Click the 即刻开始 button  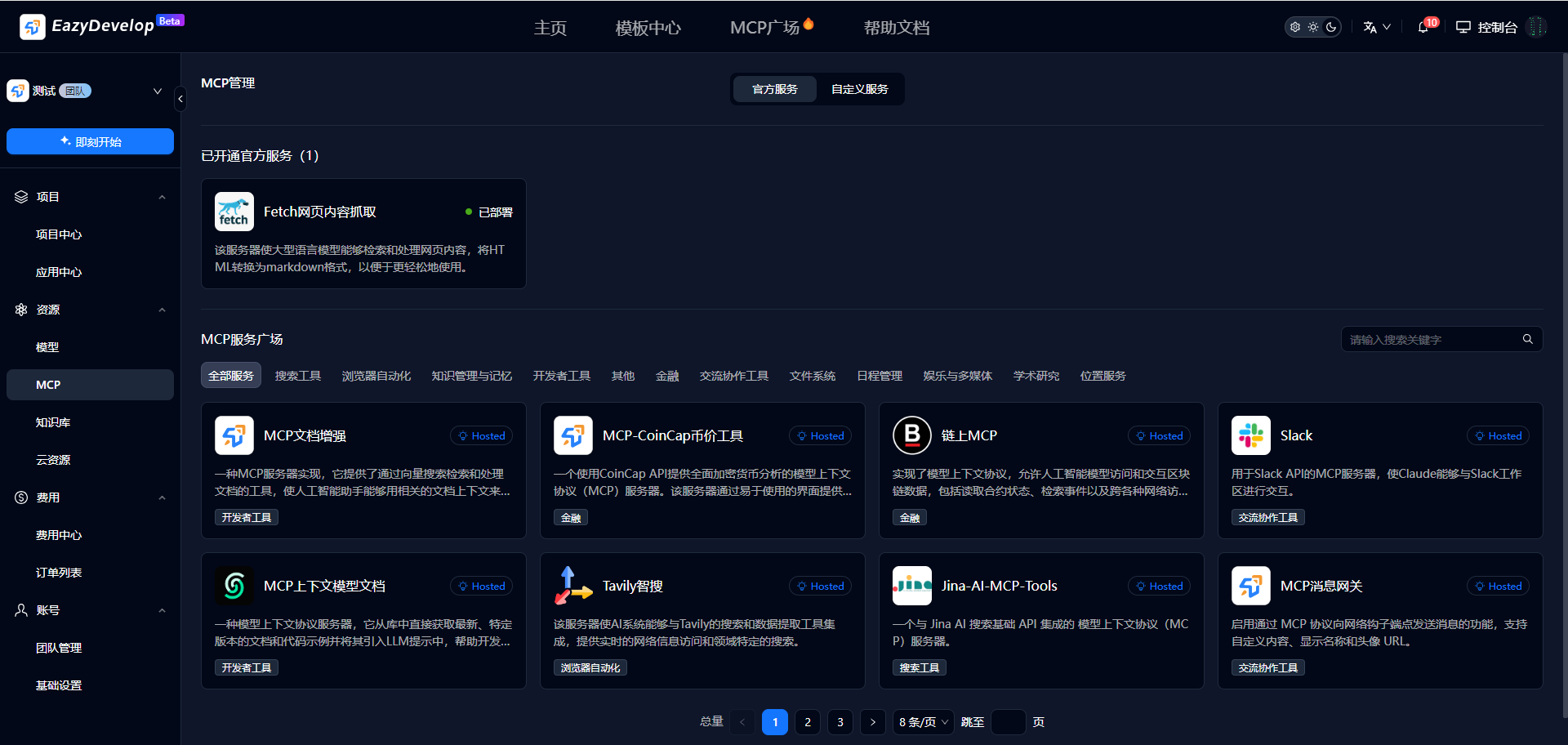(90, 141)
